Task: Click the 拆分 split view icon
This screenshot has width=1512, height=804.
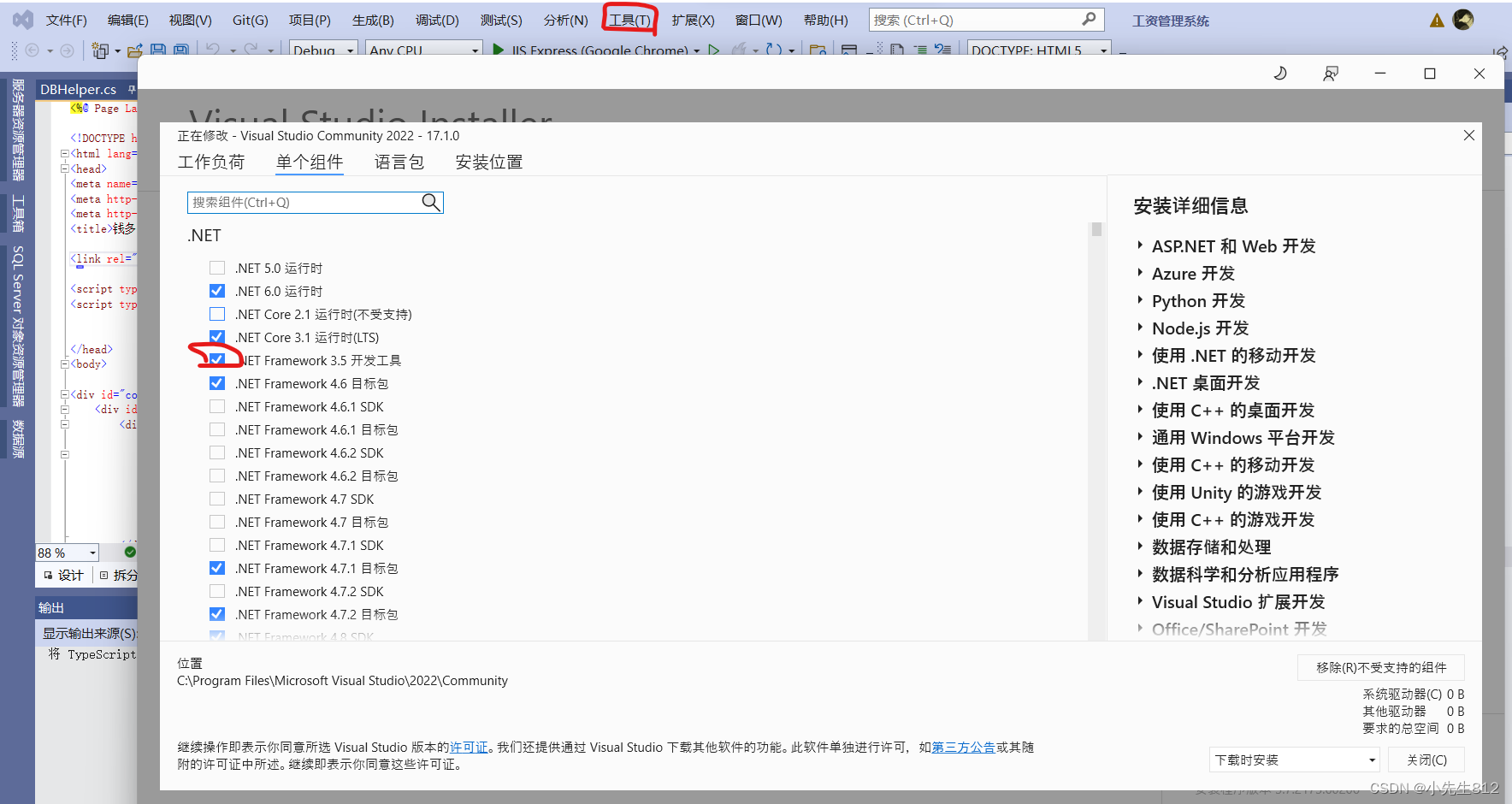Action: click(x=104, y=575)
